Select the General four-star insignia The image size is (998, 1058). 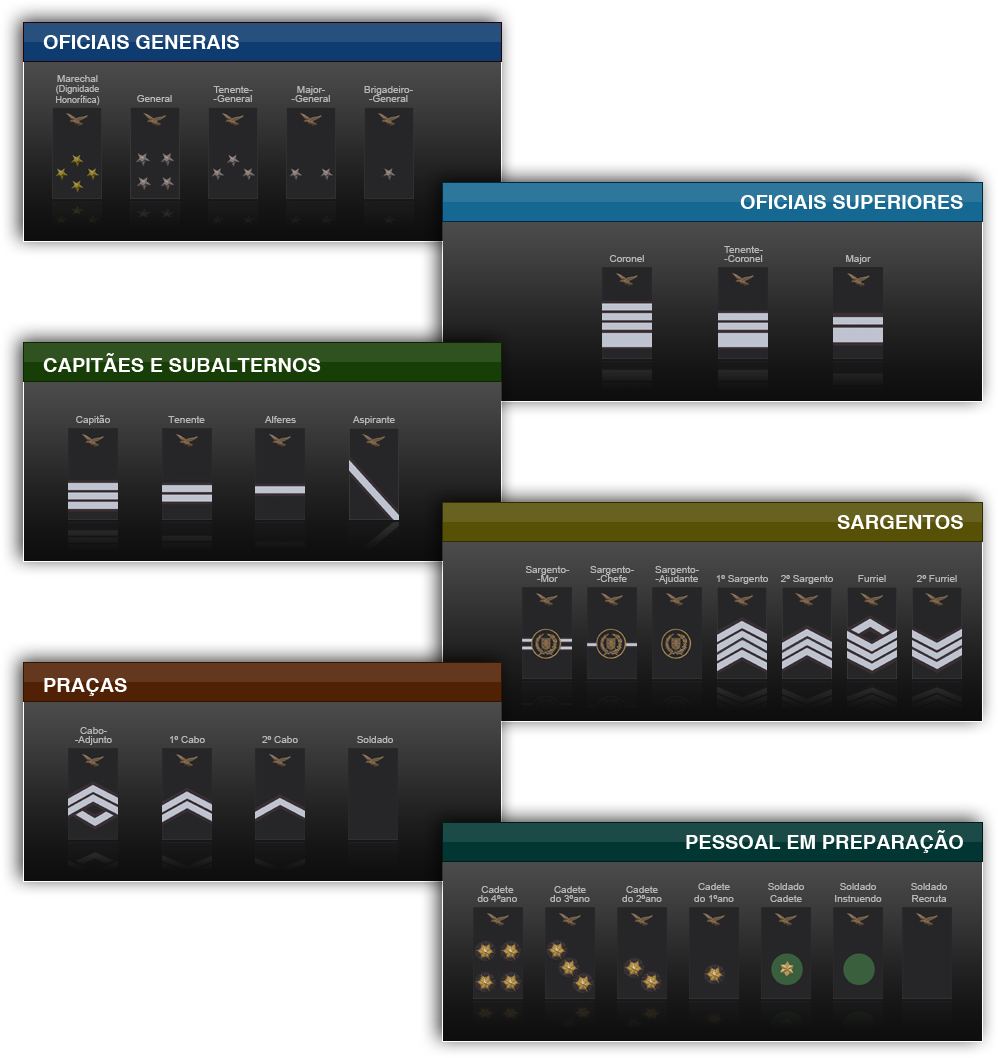tap(155, 153)
